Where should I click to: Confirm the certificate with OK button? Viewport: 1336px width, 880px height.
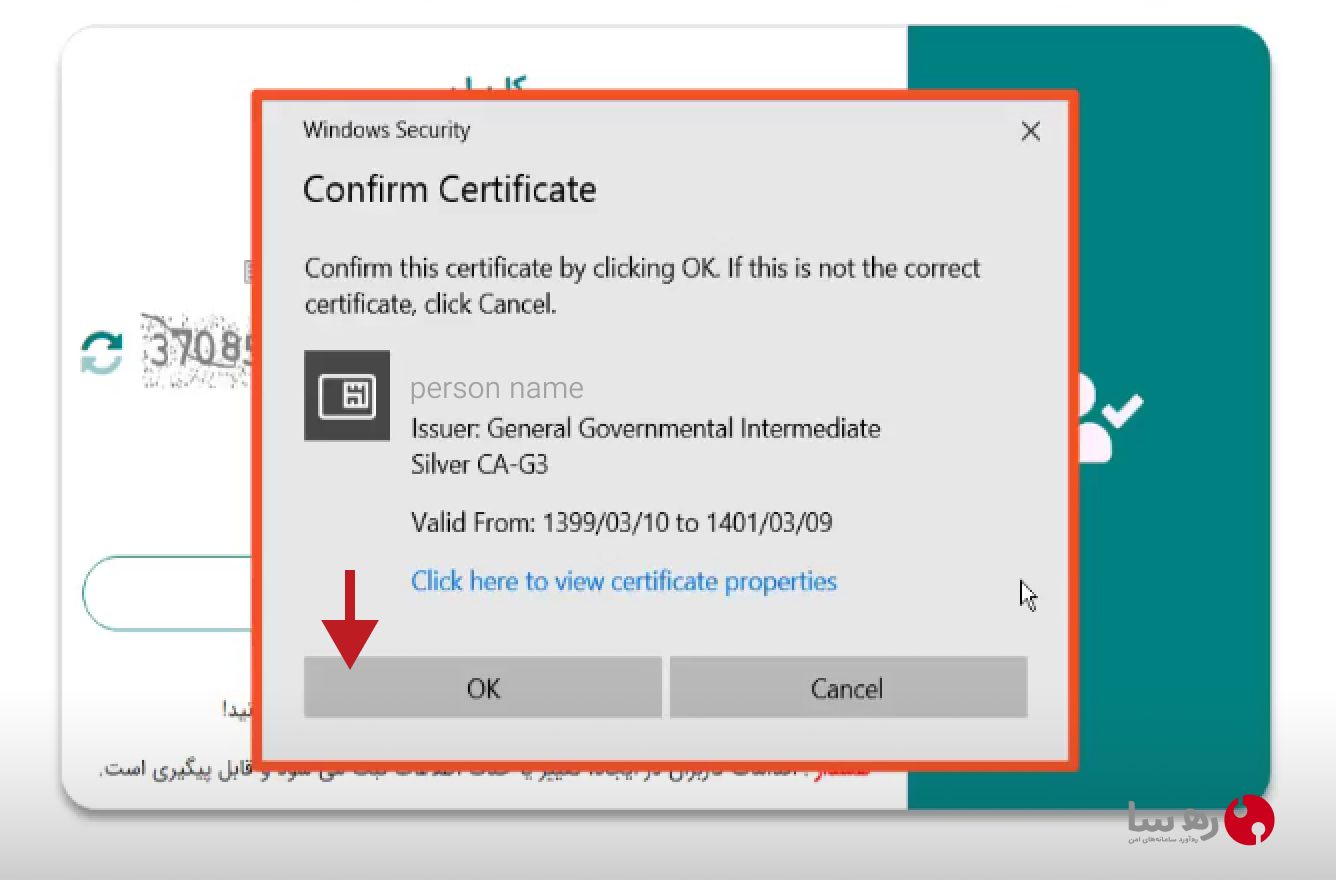tap(483, 687)
